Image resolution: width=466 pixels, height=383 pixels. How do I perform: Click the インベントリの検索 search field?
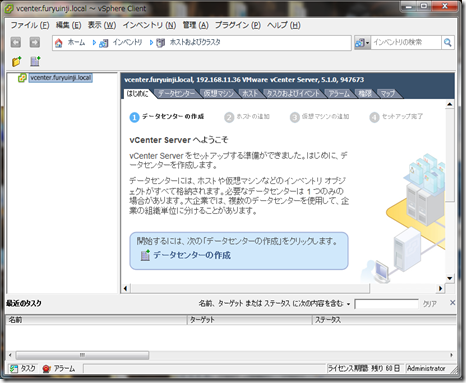pos(406,42)
